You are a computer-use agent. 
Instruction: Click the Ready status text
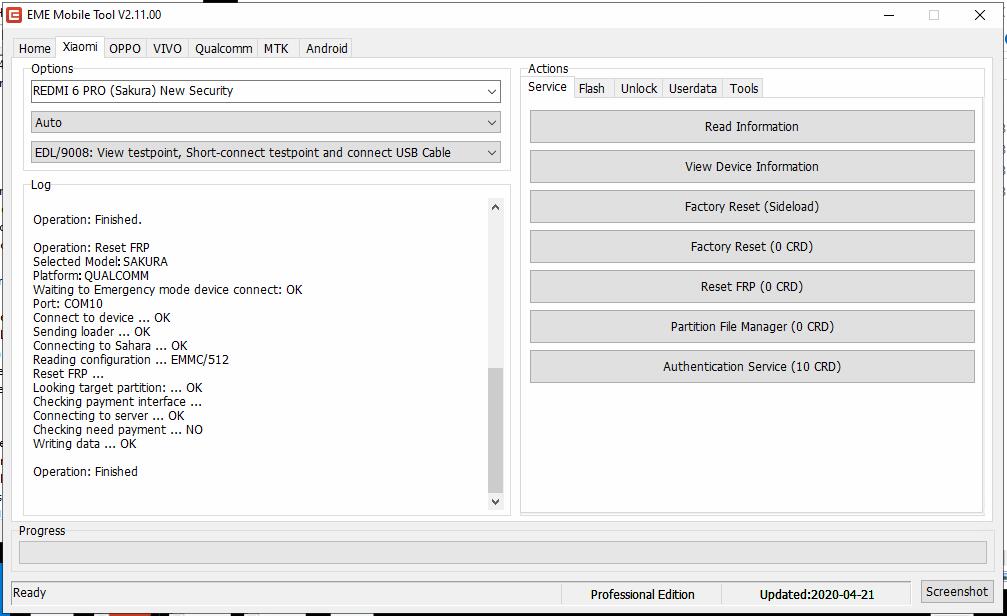pos(30,592)
